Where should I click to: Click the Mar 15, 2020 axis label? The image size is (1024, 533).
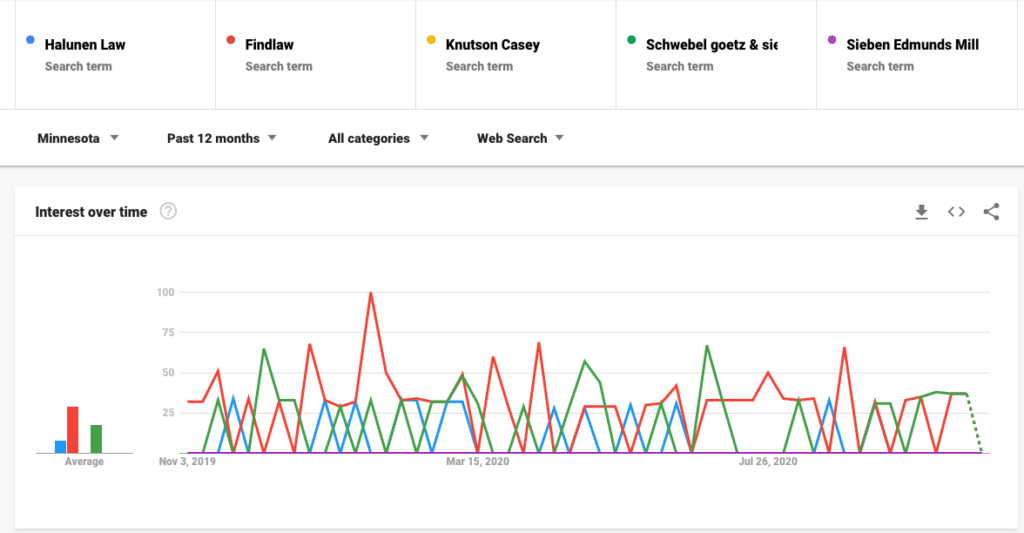(x=477, y=462)
